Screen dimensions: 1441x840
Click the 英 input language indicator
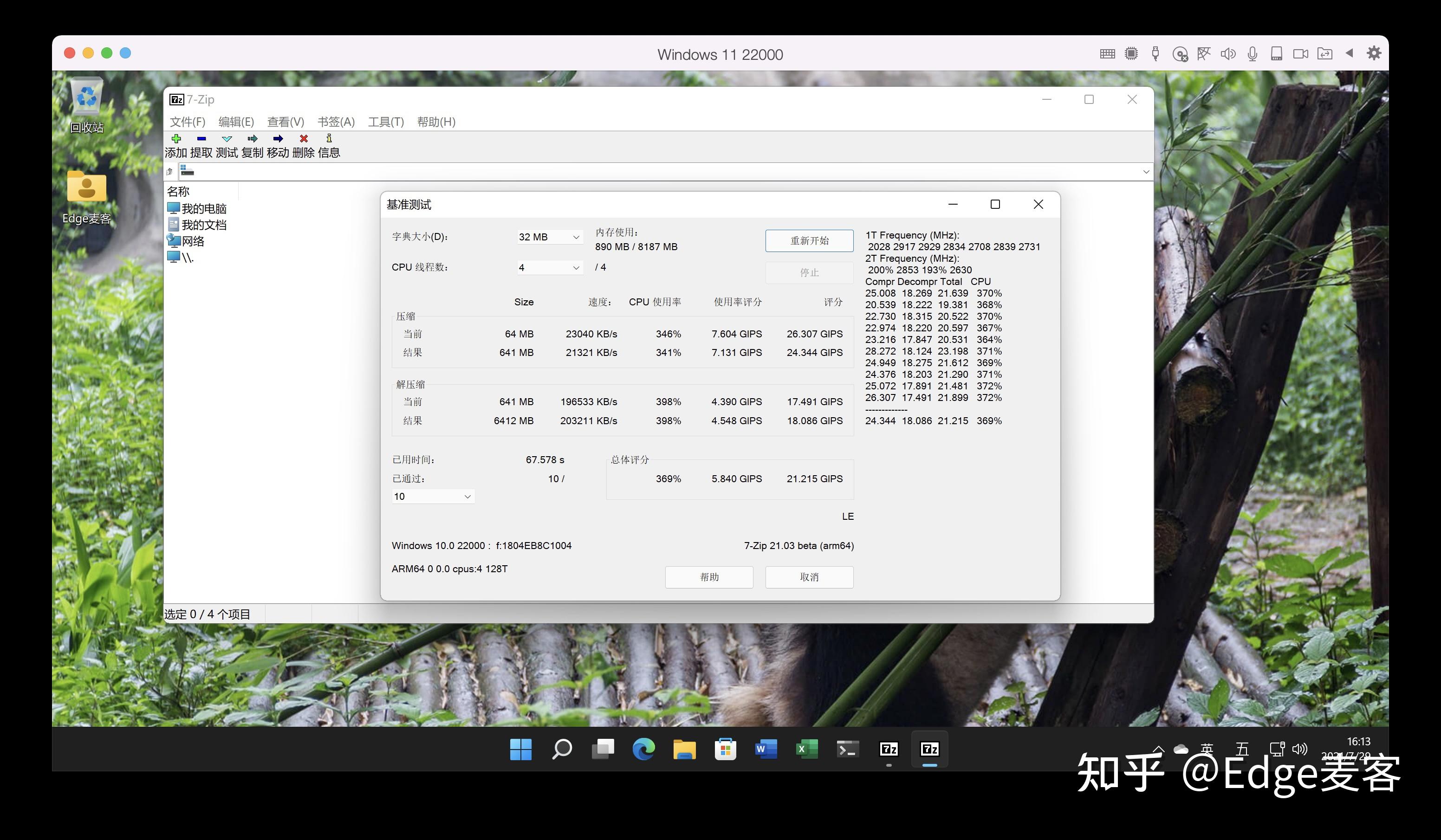point(1207,749)
